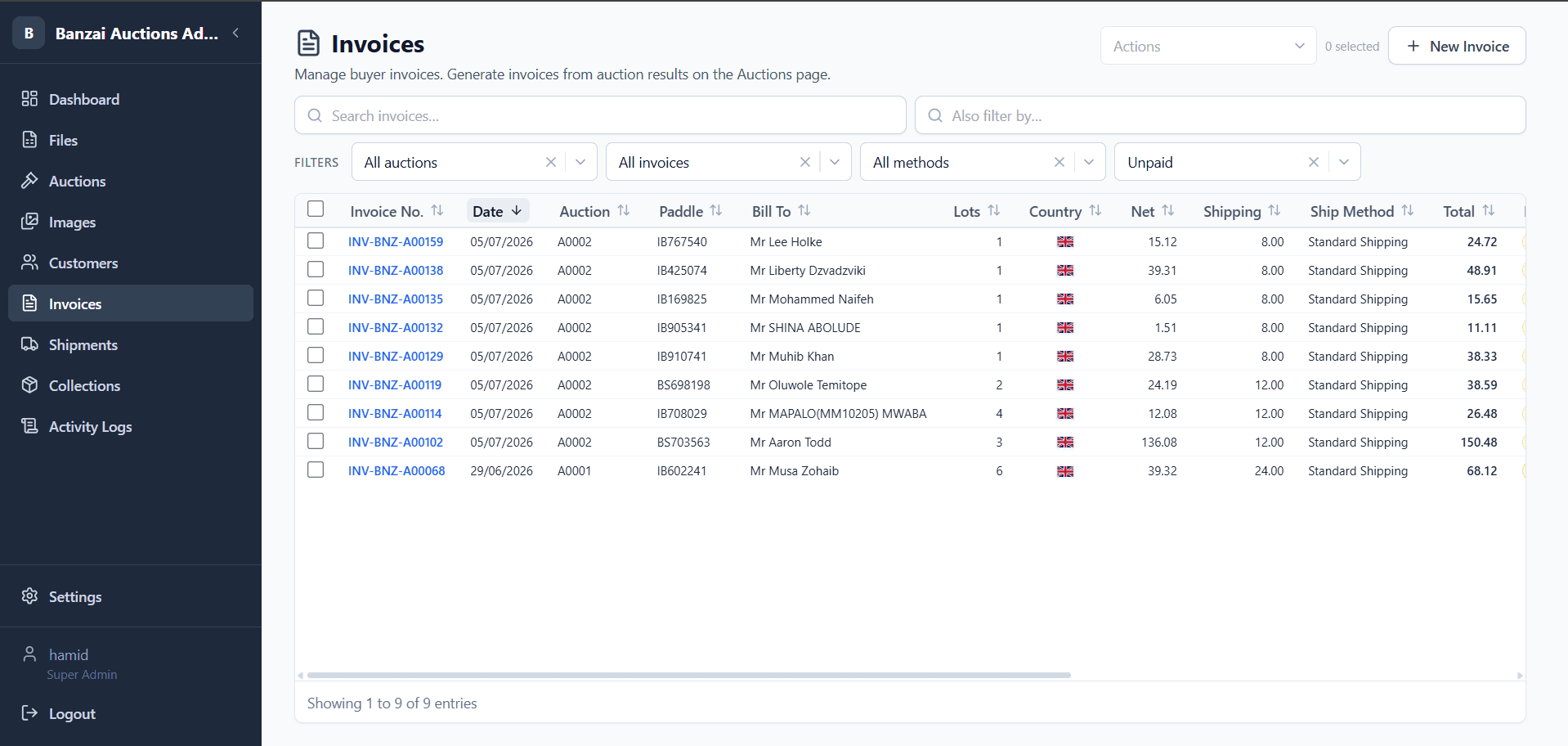Open the Actions dropdown

point(1208,46)
